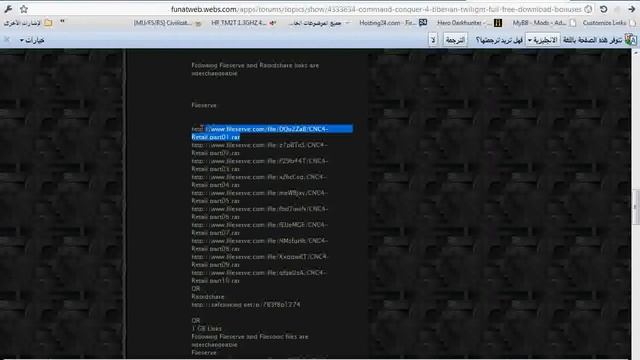Open the Customize Links bookmark

pyautogui.click(x=609, y=23)
